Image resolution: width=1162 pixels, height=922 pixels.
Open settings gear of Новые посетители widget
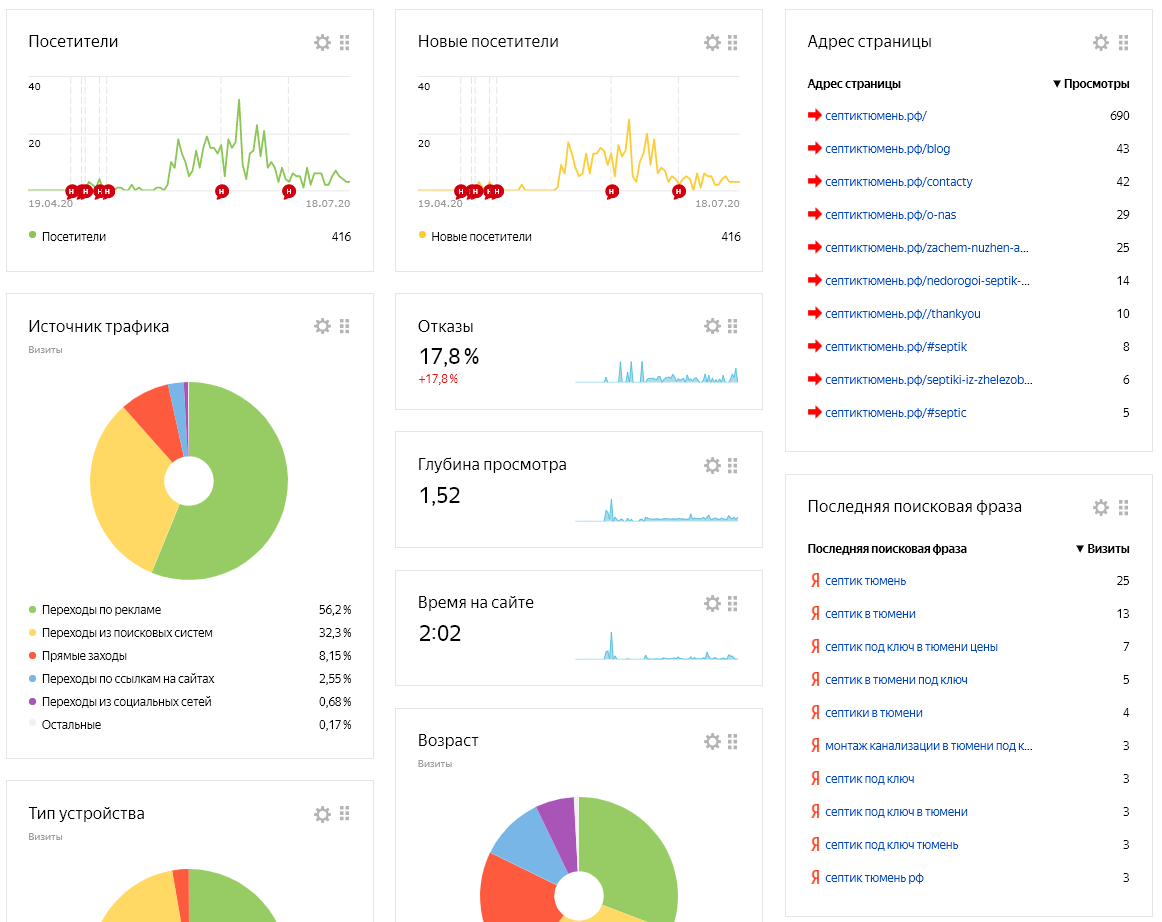[x=712, y=42]
